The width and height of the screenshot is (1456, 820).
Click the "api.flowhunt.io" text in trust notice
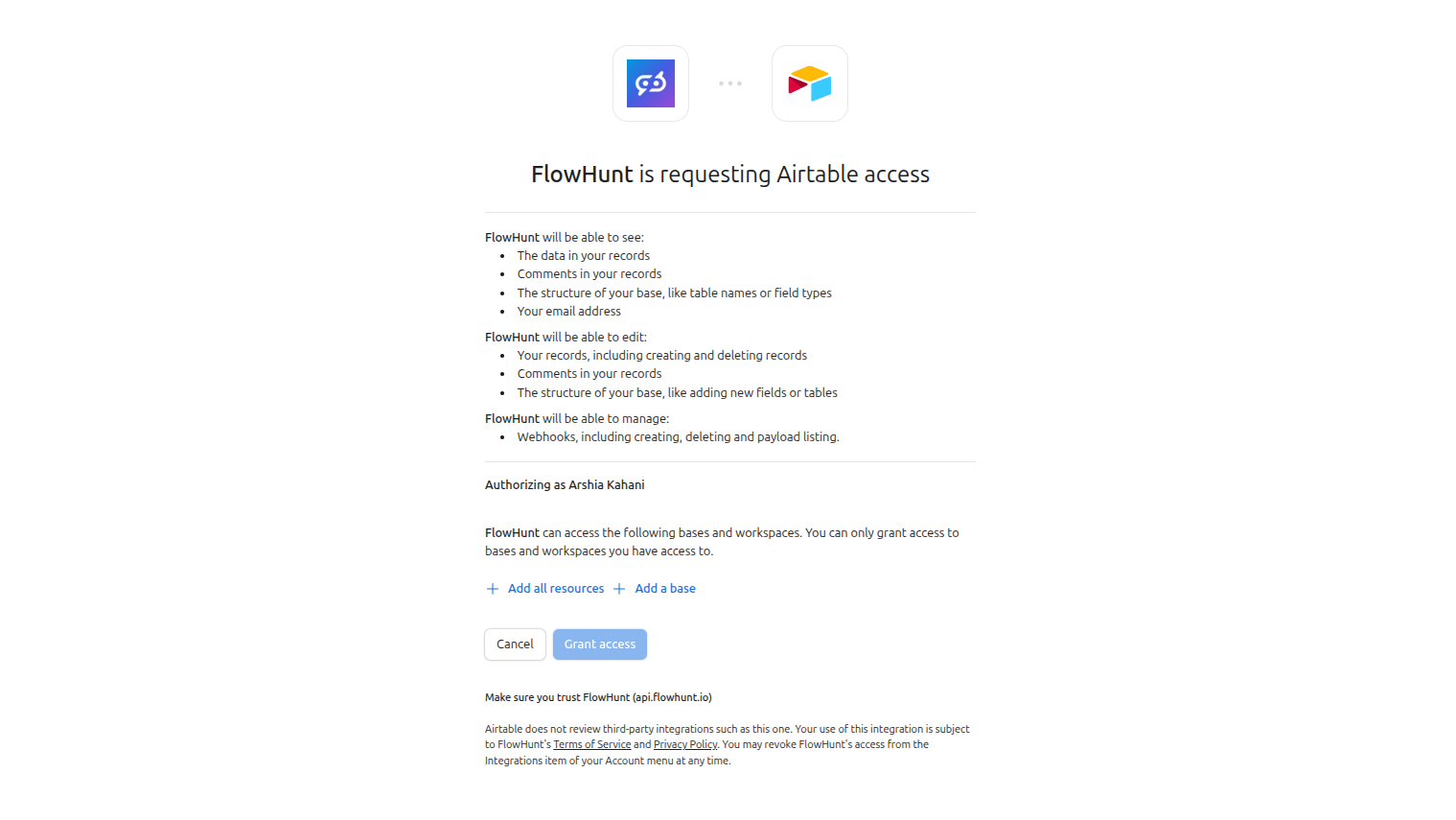tap(673, 697)
